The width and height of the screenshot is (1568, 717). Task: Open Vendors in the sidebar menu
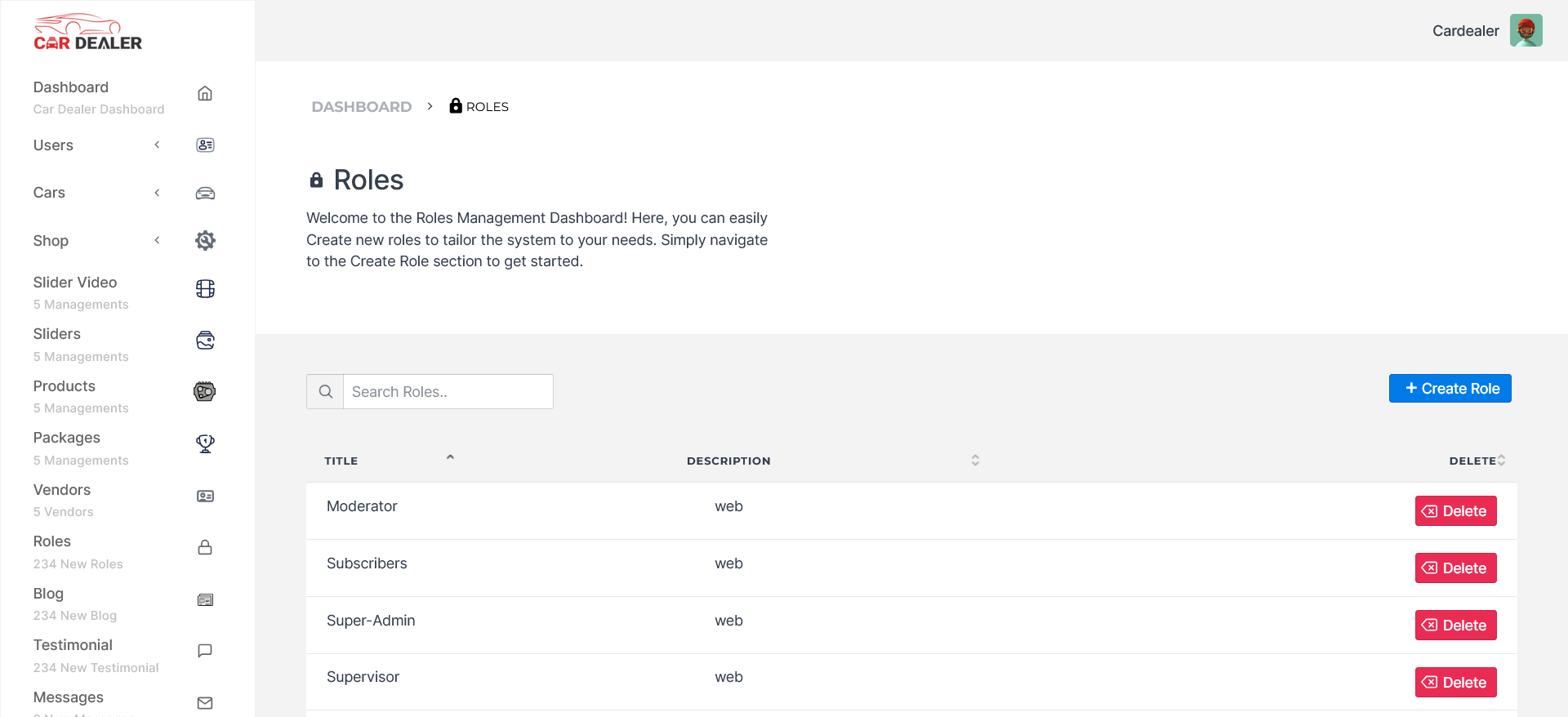tap(62, 490)
